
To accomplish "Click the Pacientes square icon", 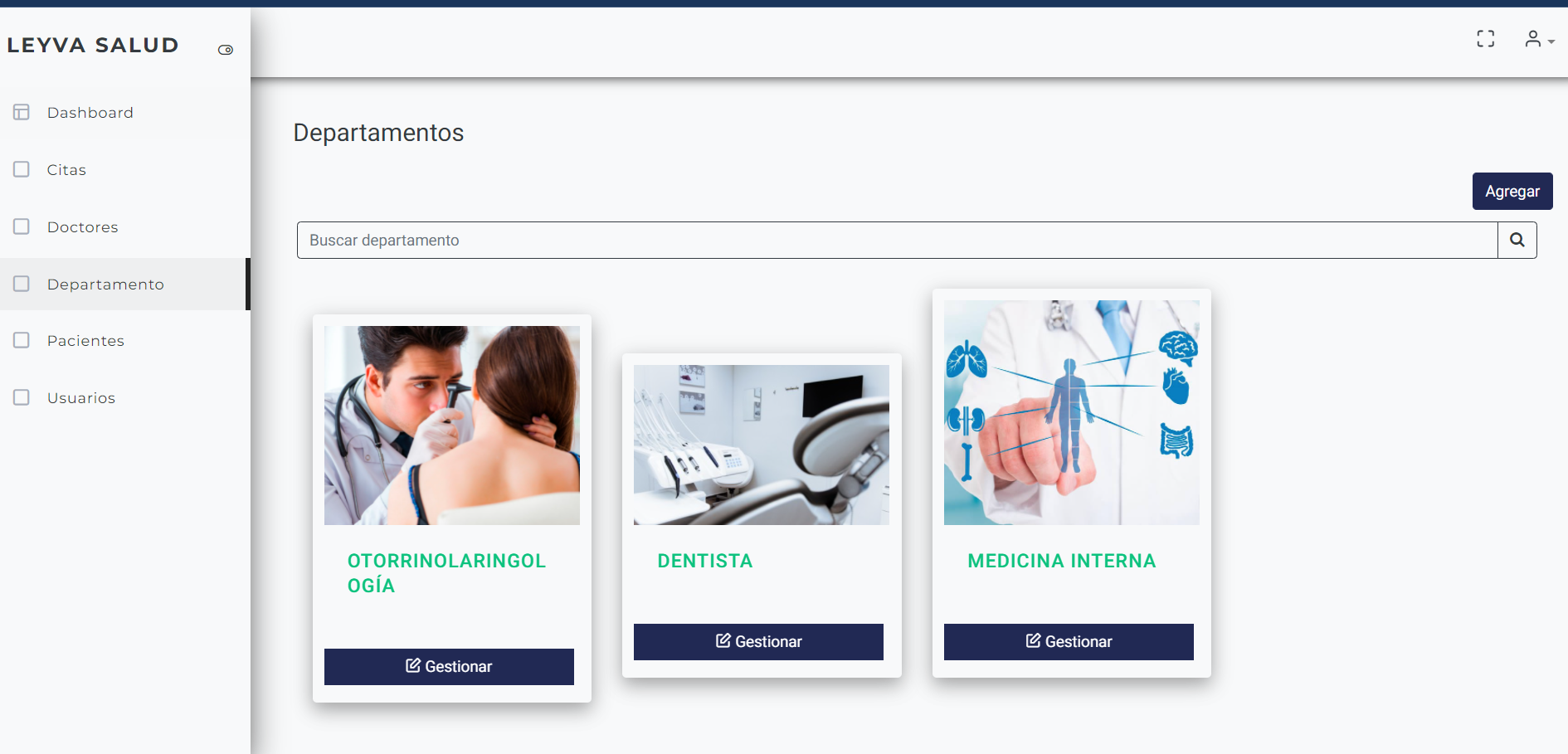I will tap(22, 340).
